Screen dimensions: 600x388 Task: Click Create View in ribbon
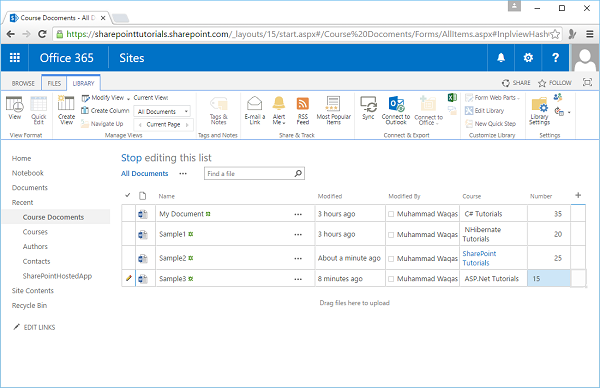(66, 110)
